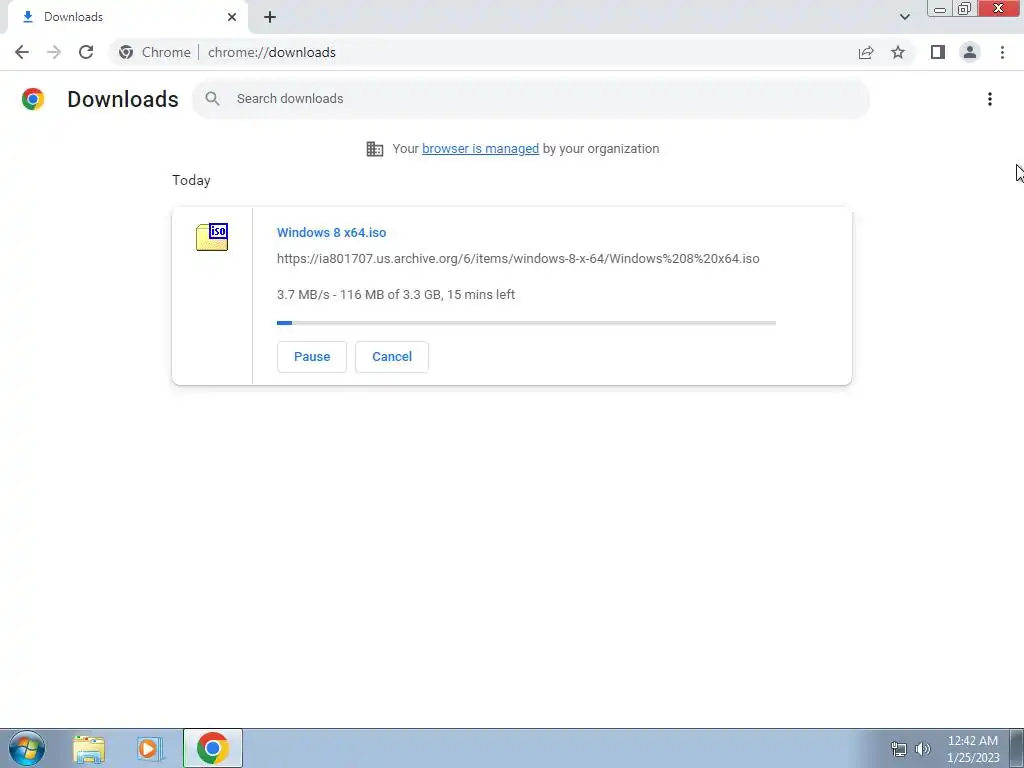
Task: Restore down the Chrome window
Action: point(964,9)
